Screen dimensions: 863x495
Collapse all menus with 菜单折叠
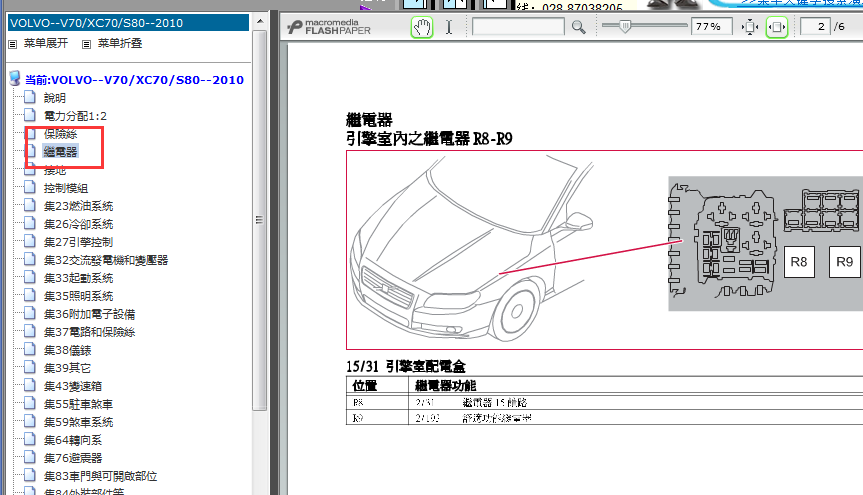pyautogui.click(x=120, y=43)
